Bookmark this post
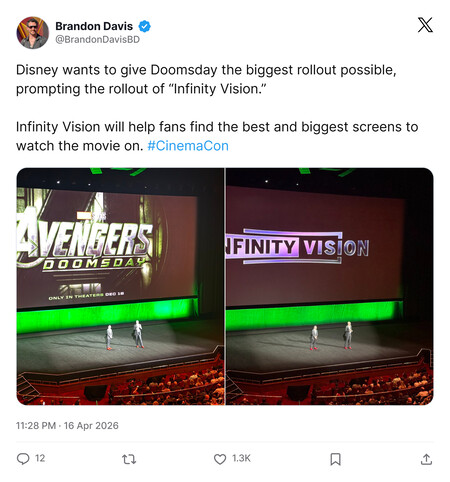This screenshot has width=450, height=482. click(335, 459)
